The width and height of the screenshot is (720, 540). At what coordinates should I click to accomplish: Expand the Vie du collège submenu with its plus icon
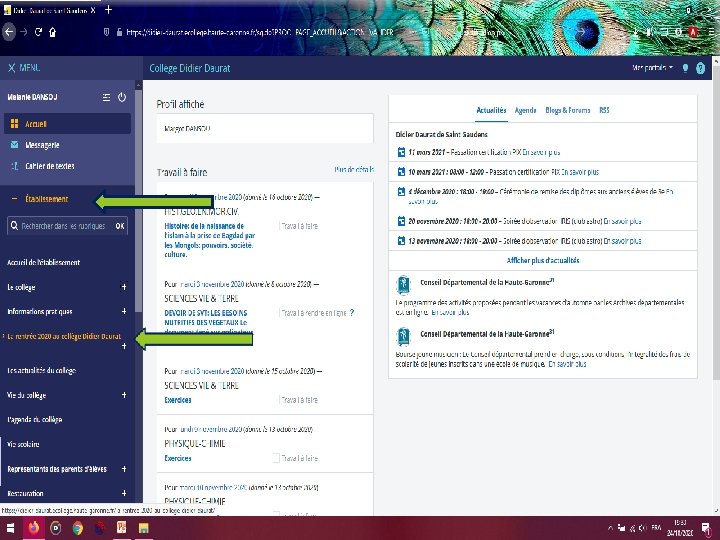[x=124, y=395]
